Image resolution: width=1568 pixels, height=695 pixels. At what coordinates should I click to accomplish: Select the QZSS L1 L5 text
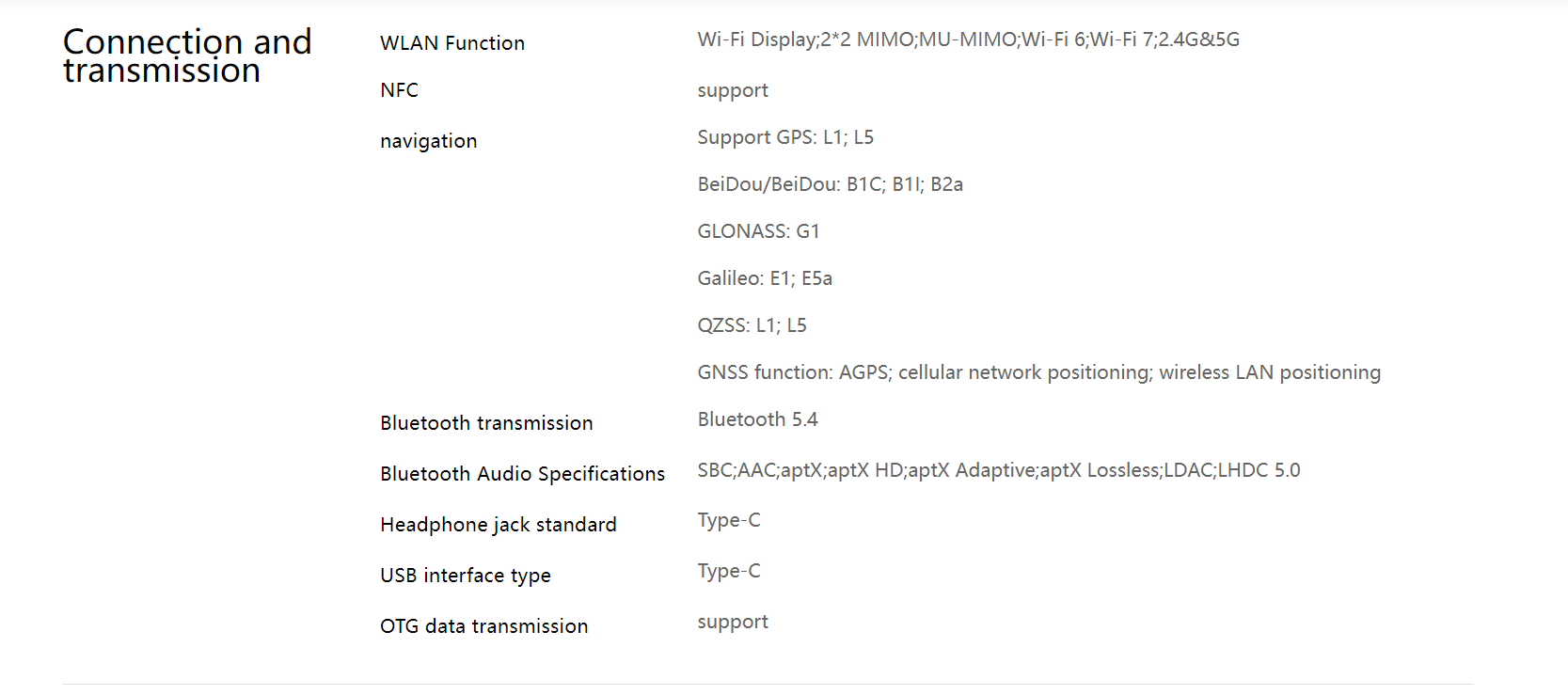(x=752, y=325)
